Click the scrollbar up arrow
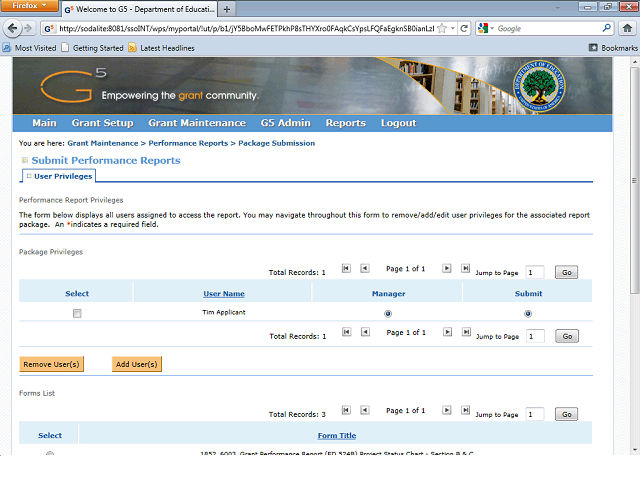640x480 pixels. point(634,62)
